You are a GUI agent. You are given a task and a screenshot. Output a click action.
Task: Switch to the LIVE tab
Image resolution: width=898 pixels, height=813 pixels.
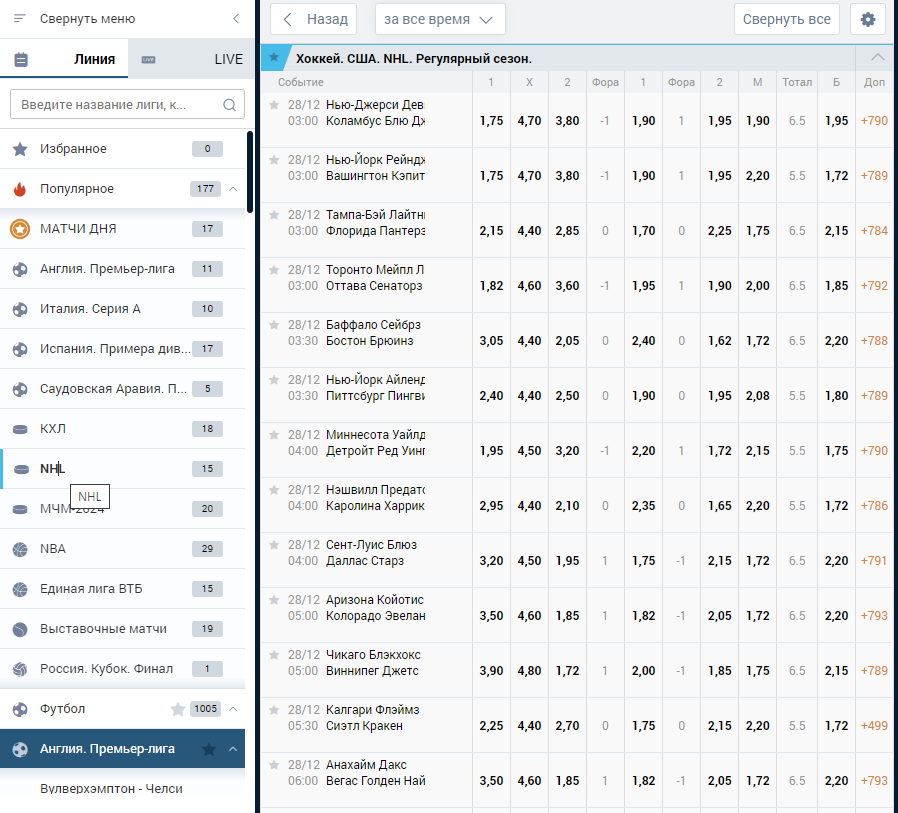click(192, 59)
